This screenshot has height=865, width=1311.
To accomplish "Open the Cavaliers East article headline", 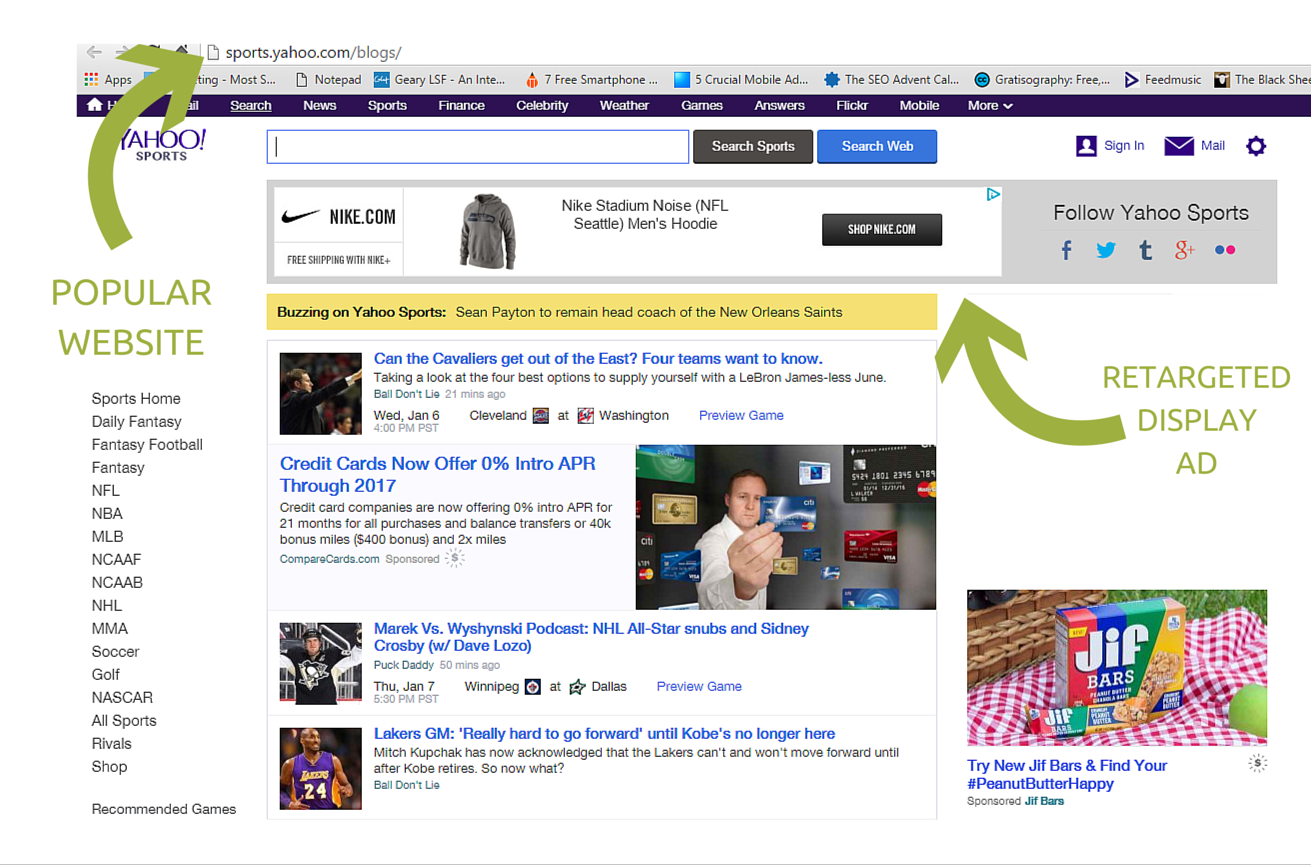I will pos(598,358).
